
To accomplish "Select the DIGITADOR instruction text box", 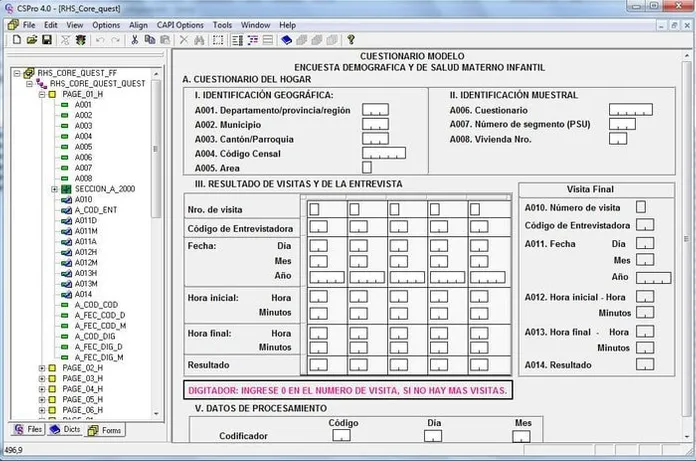I will point(348,390).
